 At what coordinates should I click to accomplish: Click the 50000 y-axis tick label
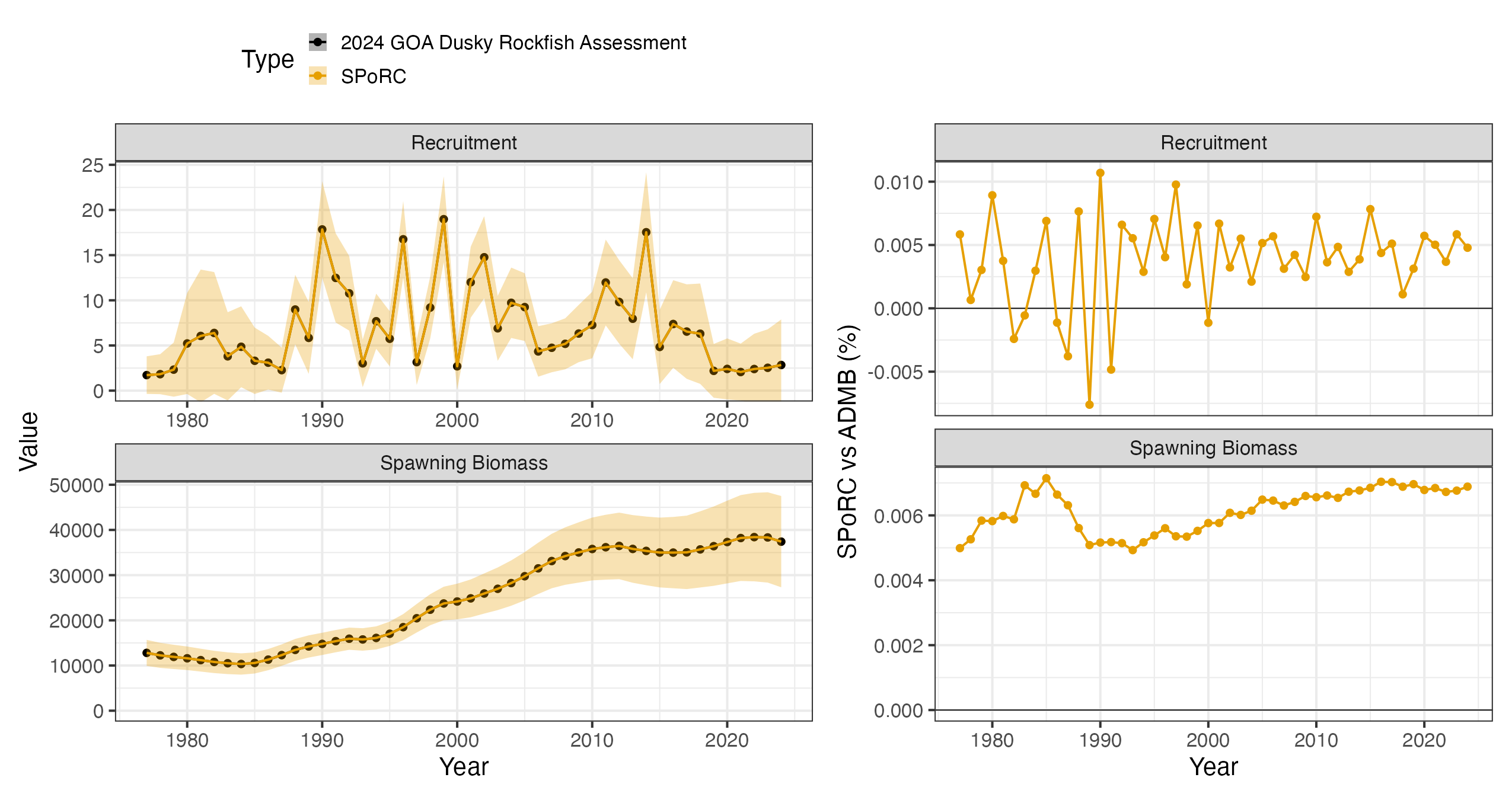pos(76,485)
